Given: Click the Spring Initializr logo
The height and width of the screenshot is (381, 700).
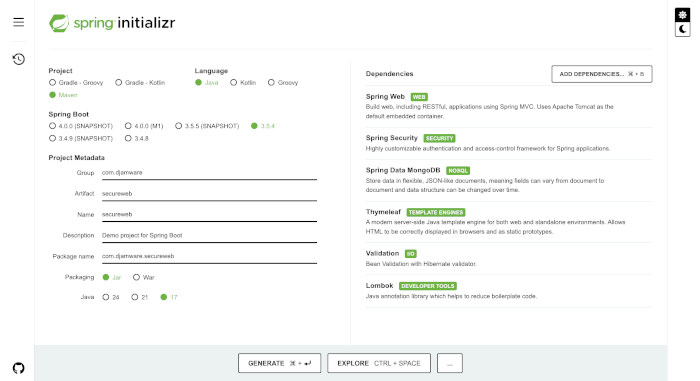Looking at the screenshot, I should coord(112,23).
